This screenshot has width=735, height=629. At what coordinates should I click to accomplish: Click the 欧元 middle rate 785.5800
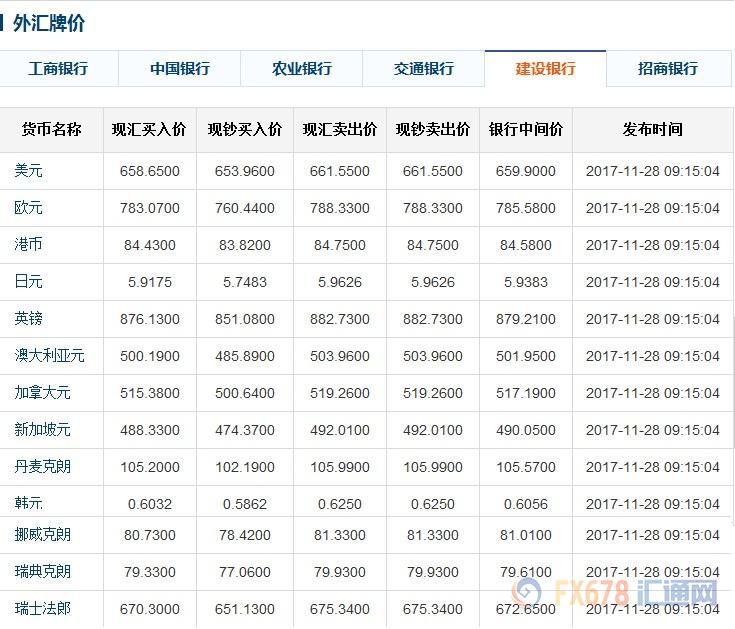525,208
